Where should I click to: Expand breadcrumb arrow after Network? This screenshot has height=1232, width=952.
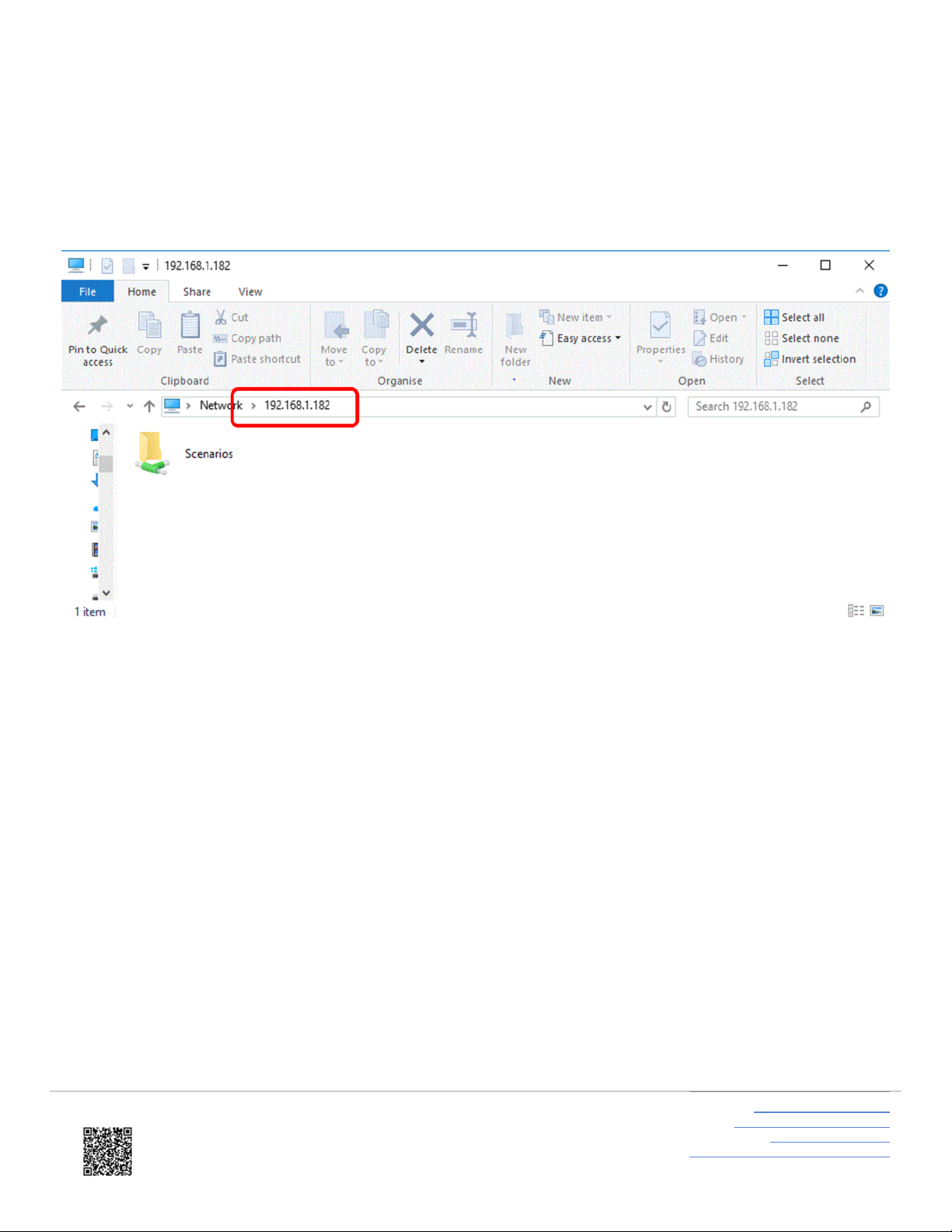253,406
